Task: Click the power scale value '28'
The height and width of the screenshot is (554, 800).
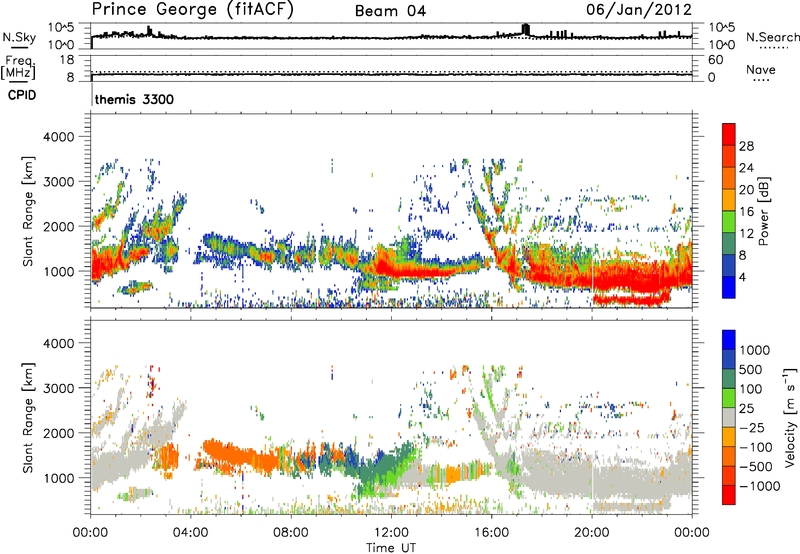Action: tap(746, 146)
